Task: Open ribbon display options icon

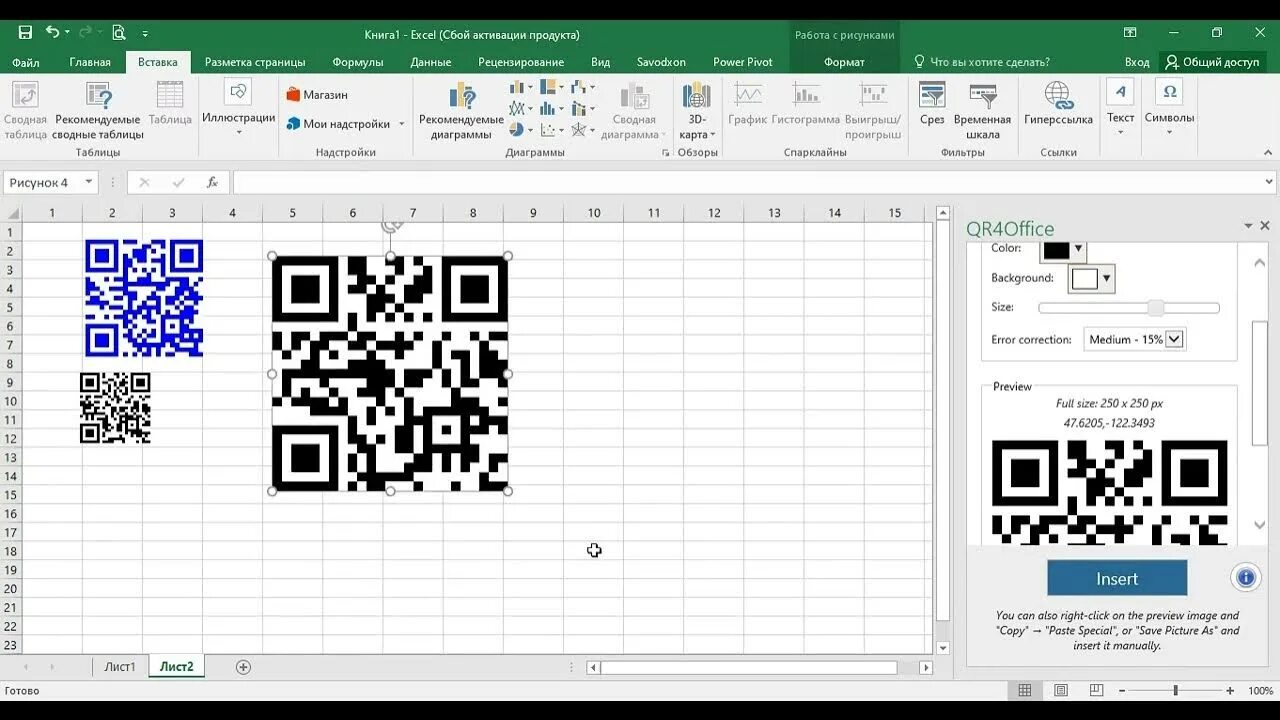Action: (x=1130, y=33)
